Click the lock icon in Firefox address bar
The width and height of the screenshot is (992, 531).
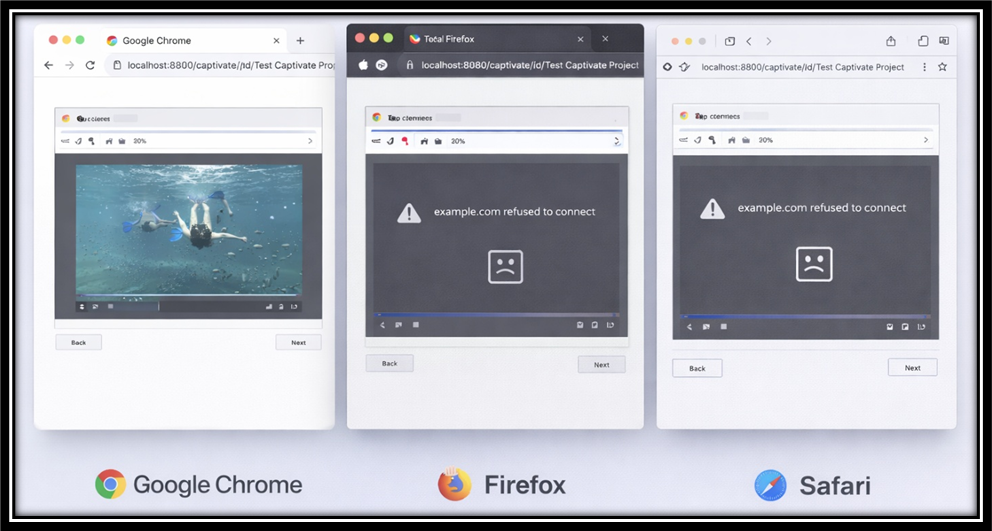point(408,65)
